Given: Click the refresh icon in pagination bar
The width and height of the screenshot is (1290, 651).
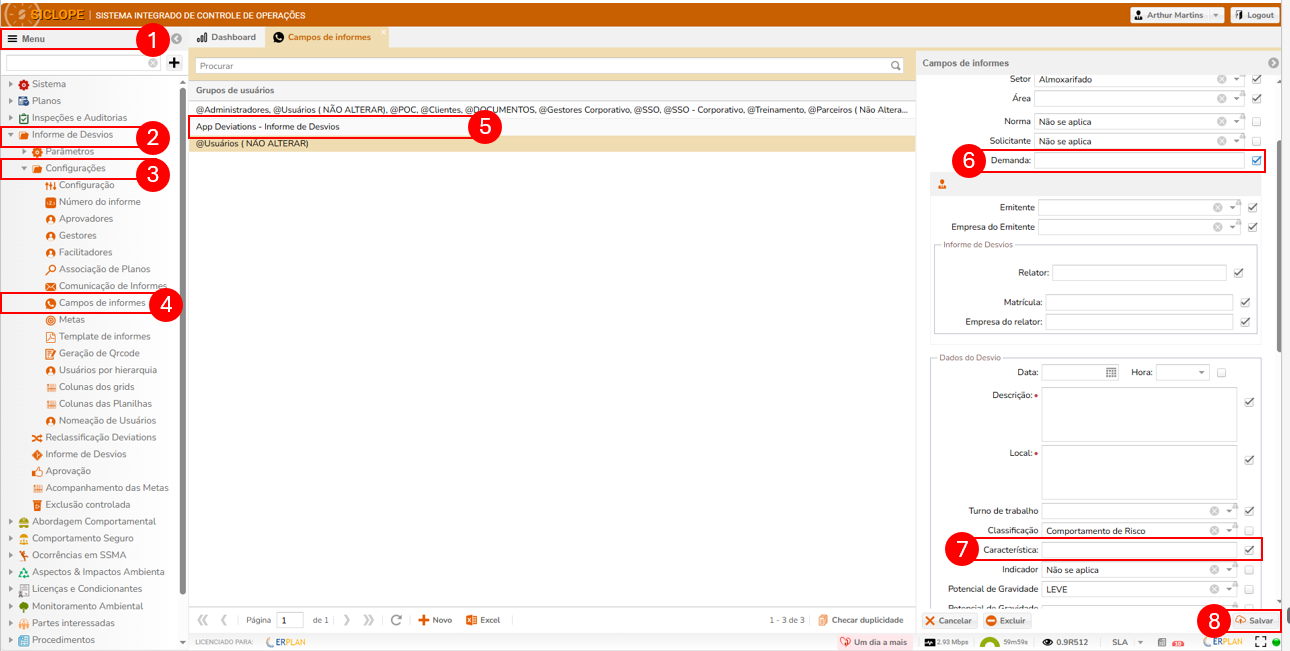Looking at the screenshot, I should tap(396, 620).
